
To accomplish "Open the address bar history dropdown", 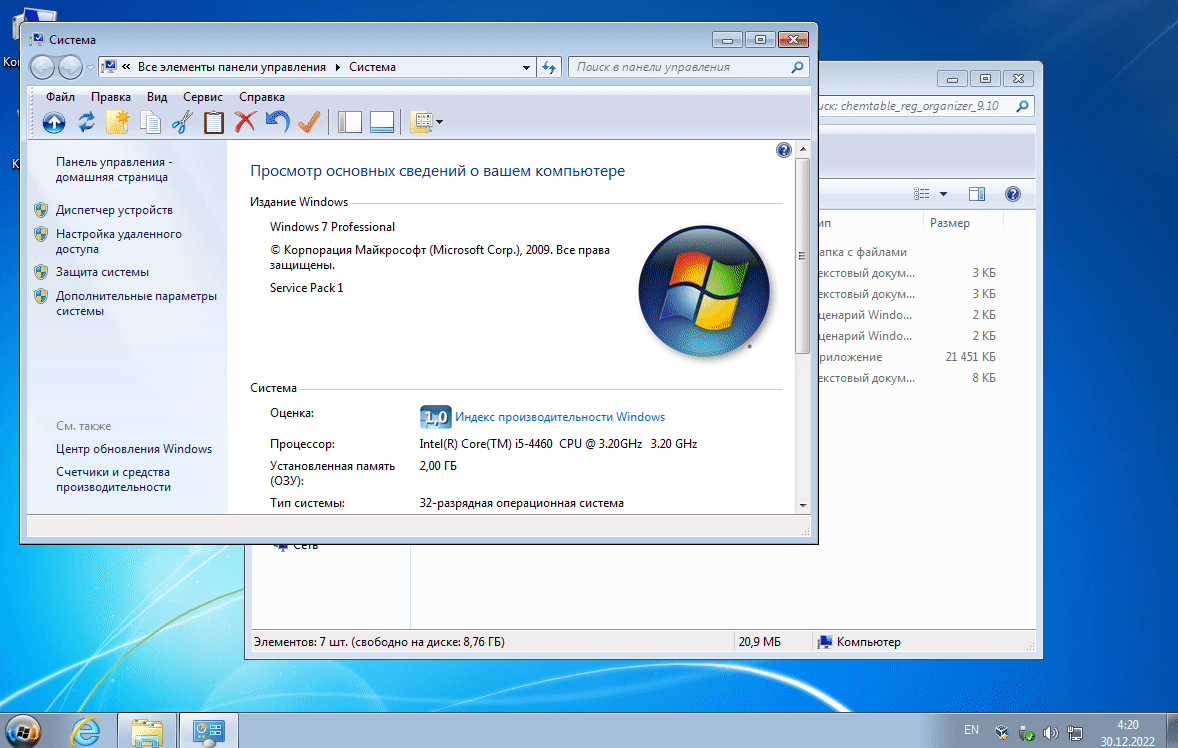I will pos(526,68).
